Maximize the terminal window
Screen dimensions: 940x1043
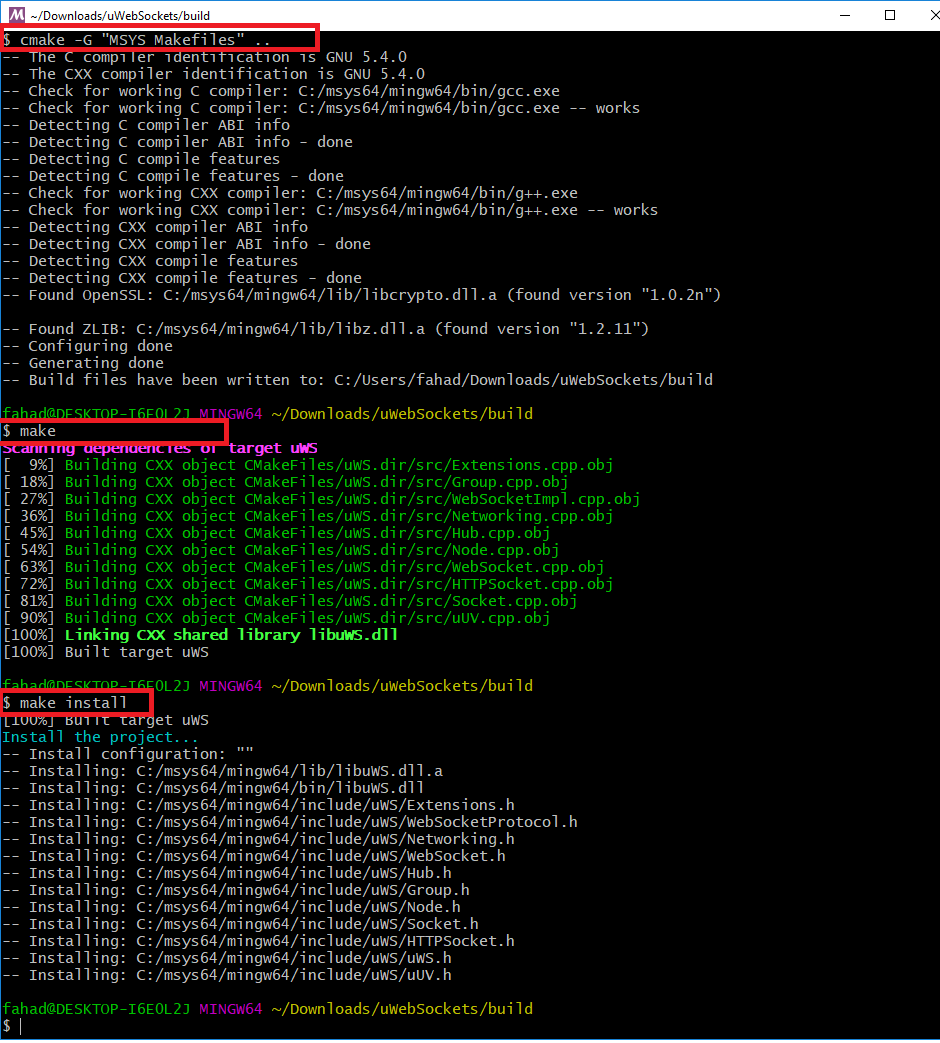pos(889,15)
